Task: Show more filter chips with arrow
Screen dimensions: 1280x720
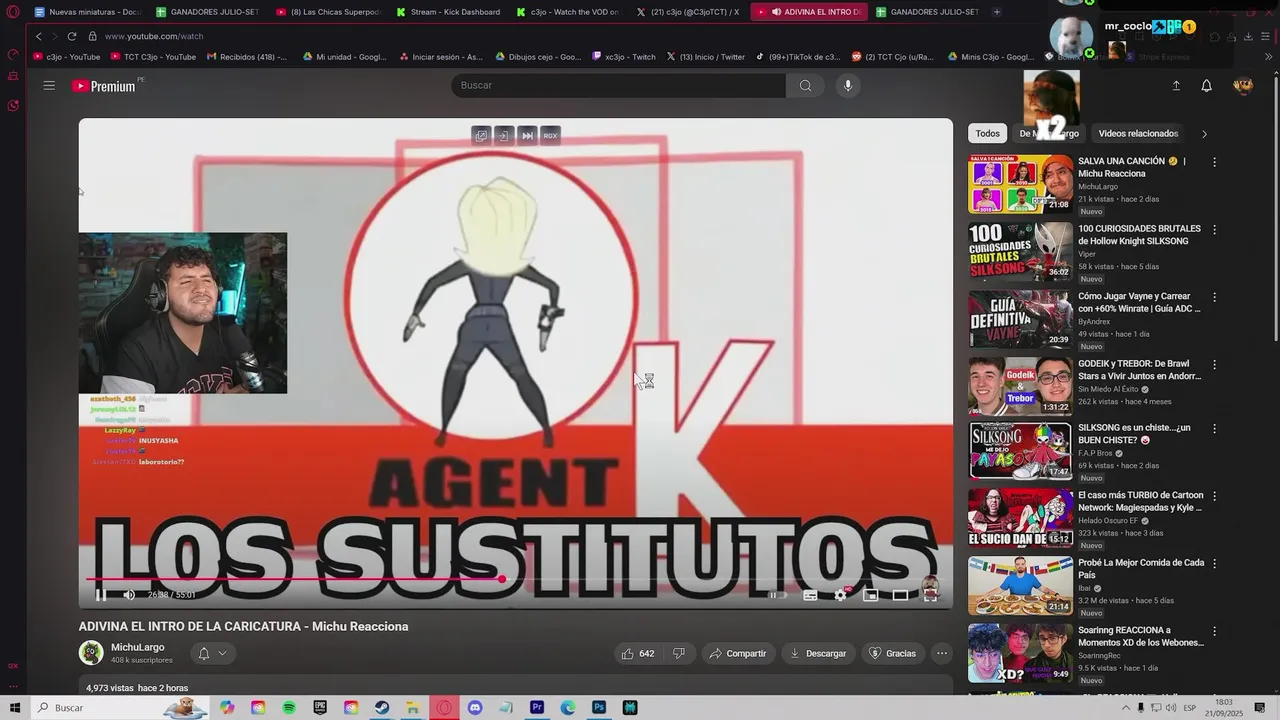Action: click(x=1204, y=134)
